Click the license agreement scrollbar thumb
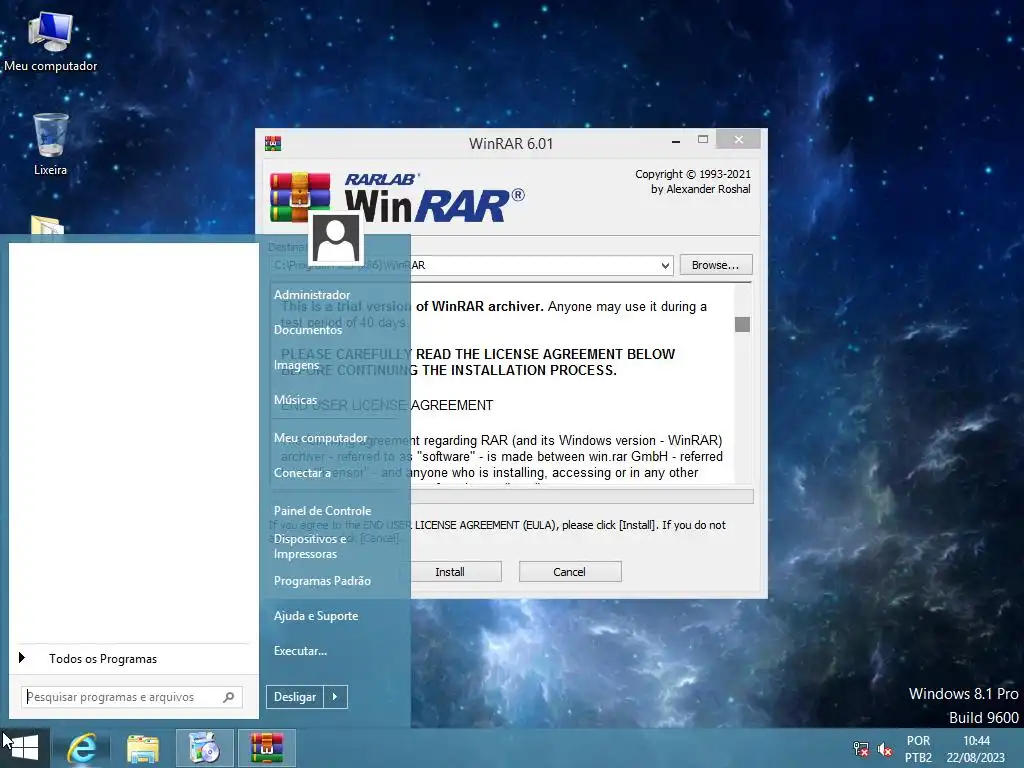Viewport: 1024px width, 768px height. pyautogui.click(x=743, y=324)
